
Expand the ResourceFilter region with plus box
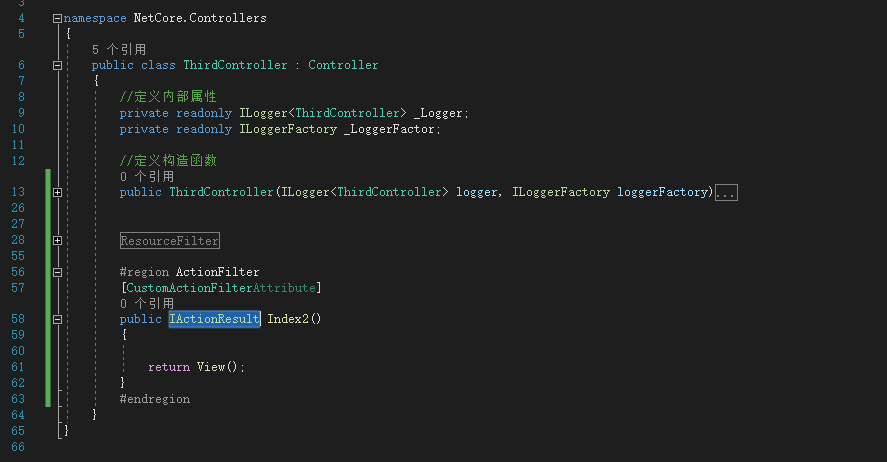tap(57, 241)
